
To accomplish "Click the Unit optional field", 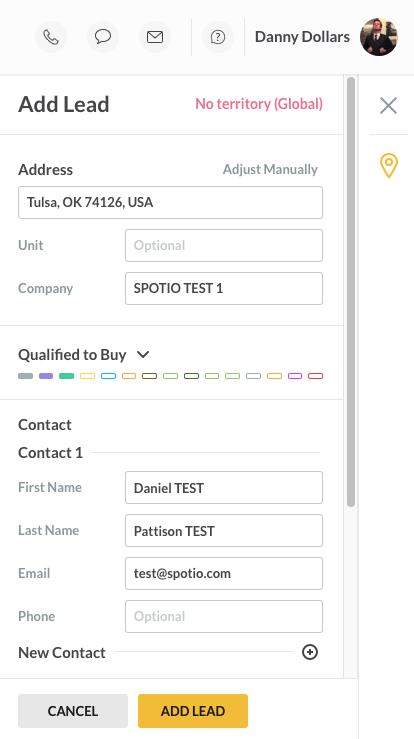I will click(224, 246).
